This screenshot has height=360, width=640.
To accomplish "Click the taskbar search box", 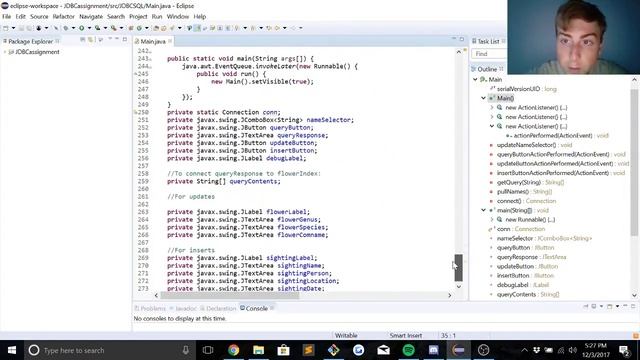I will (x=109, y=350).
